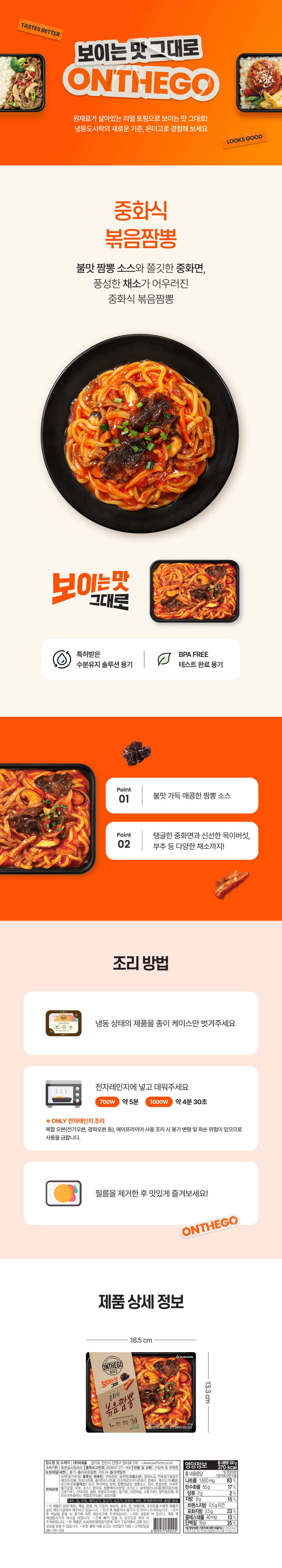Click the ONTHEGO hero title logo
Viewport: 282px width, 1568px height.
141,82
